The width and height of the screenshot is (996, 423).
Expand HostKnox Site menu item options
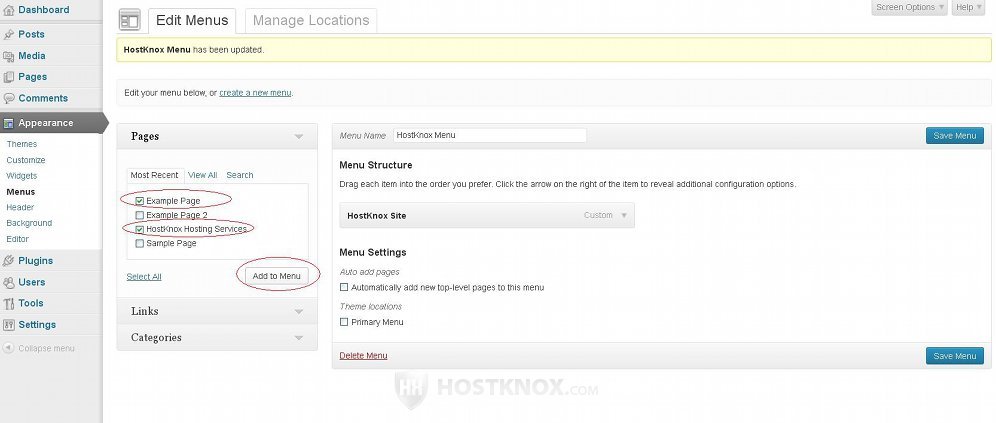pyautogui.click(x=624, y=215)
